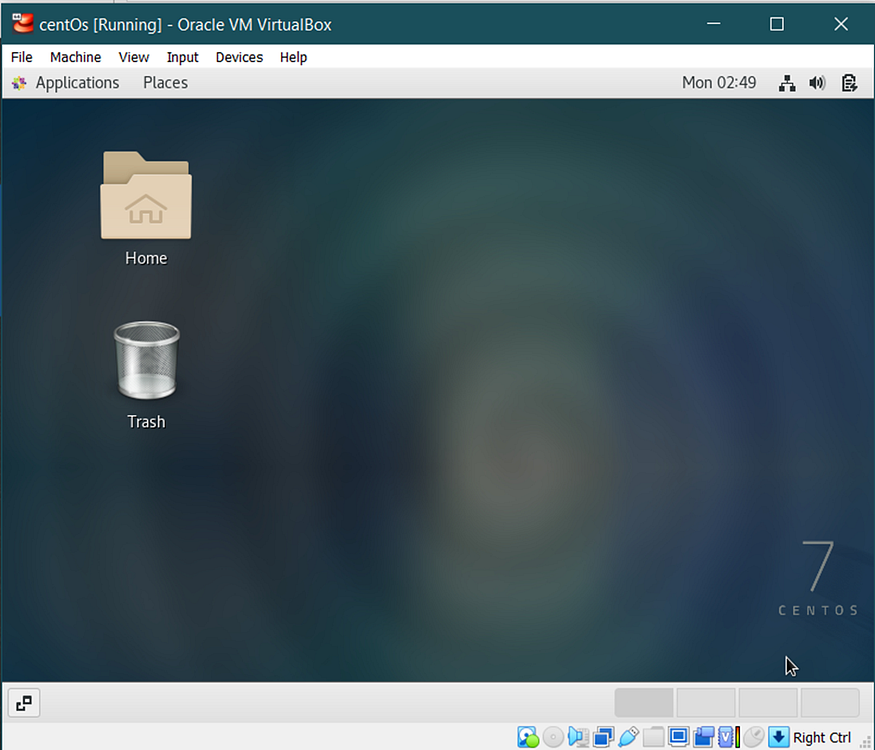Click the power status tray icon
875x750 pixels.
[849, 83]
